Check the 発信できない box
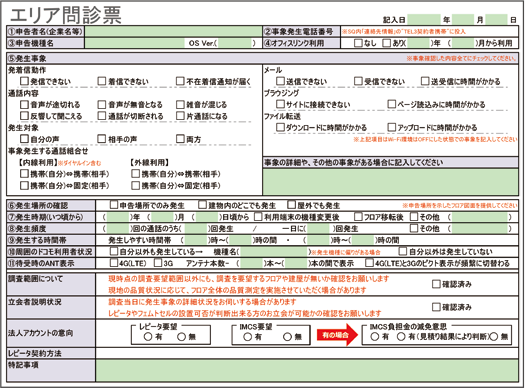The width and height of the screenshot is (525, 388). (24, 81)
